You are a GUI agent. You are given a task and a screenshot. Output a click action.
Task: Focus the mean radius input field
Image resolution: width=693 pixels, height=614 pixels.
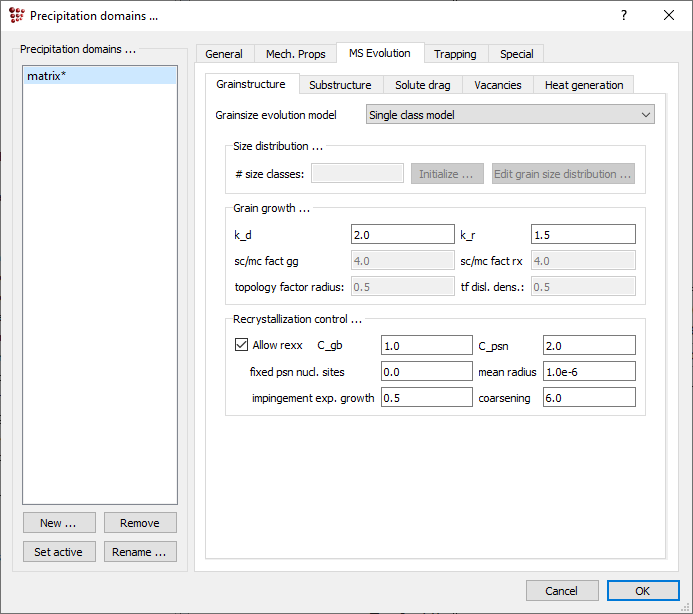pyautogui.click(x=589, y=371)
